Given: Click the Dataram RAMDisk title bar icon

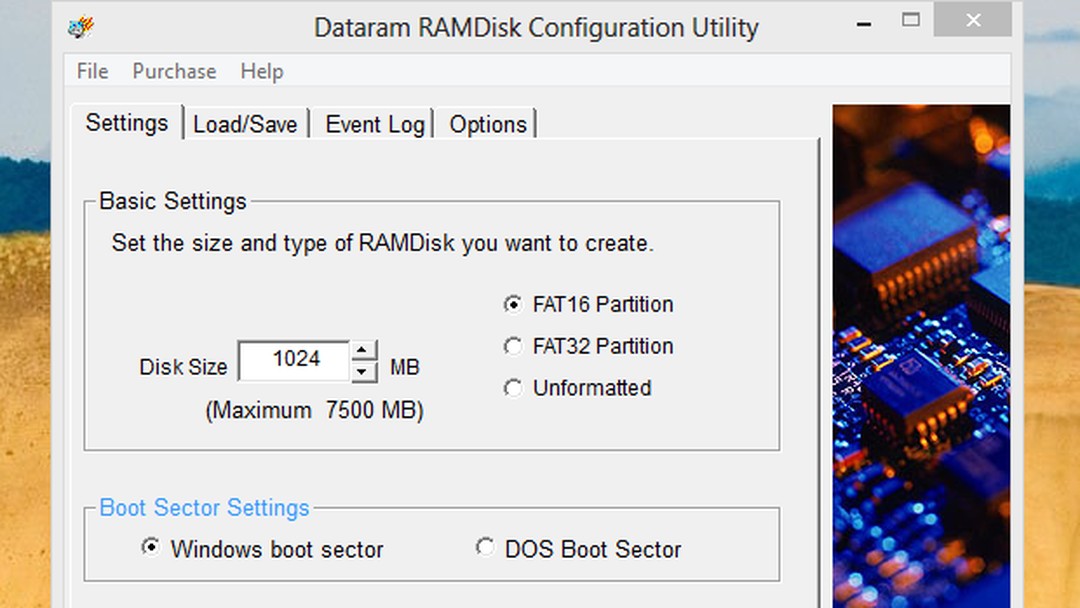Looking at the screenshot, I should pyautogui.click(x=82, y=25).
